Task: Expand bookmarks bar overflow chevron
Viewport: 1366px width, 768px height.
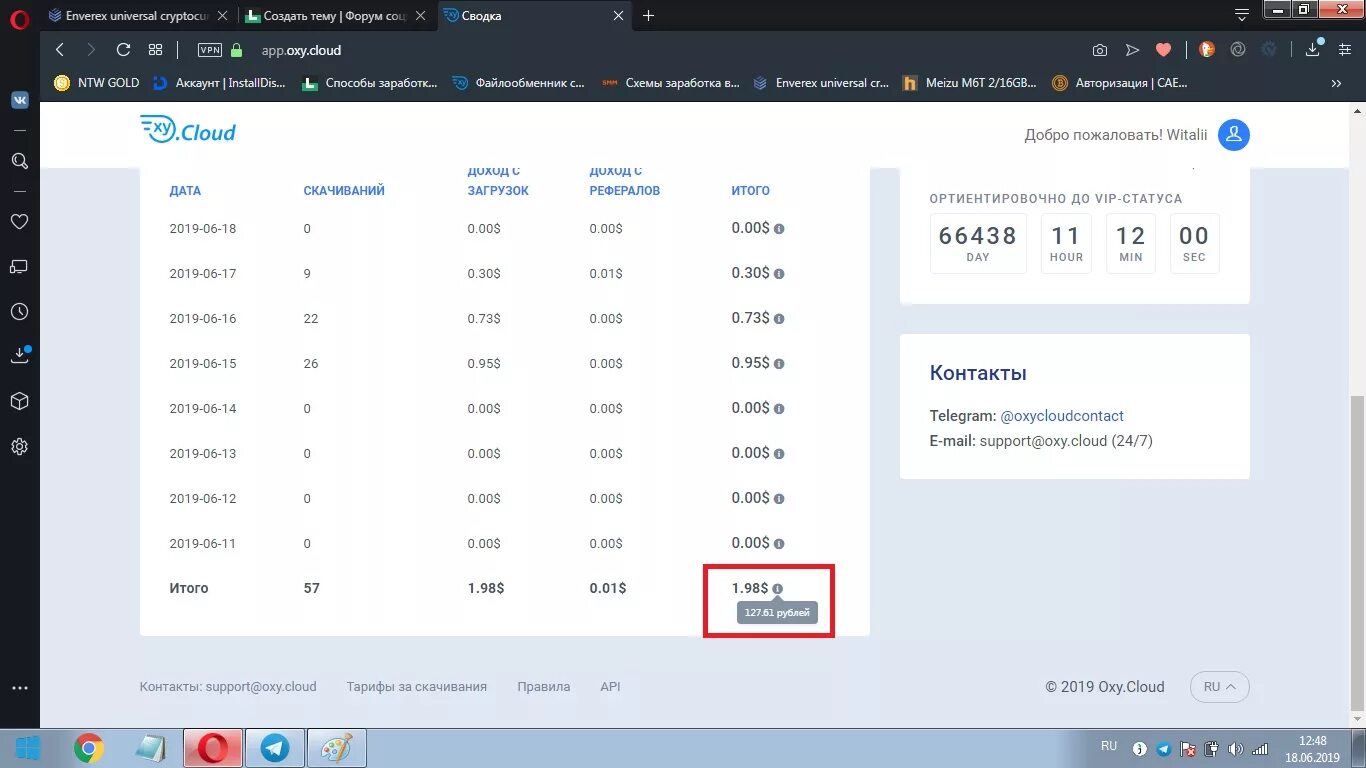Action: [x=1336, y=83]
